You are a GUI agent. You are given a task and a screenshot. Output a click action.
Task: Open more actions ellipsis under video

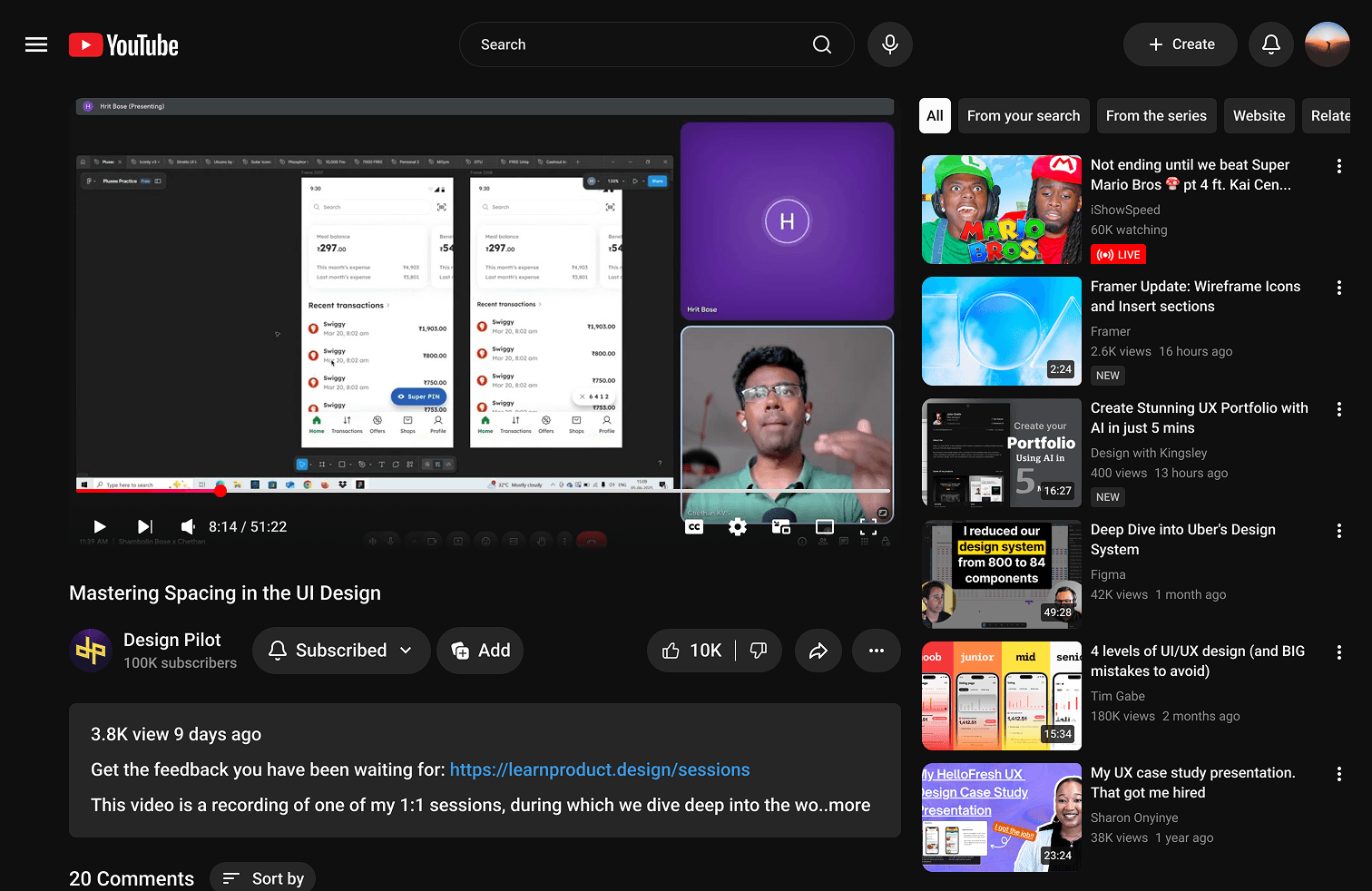click(877, 651)
